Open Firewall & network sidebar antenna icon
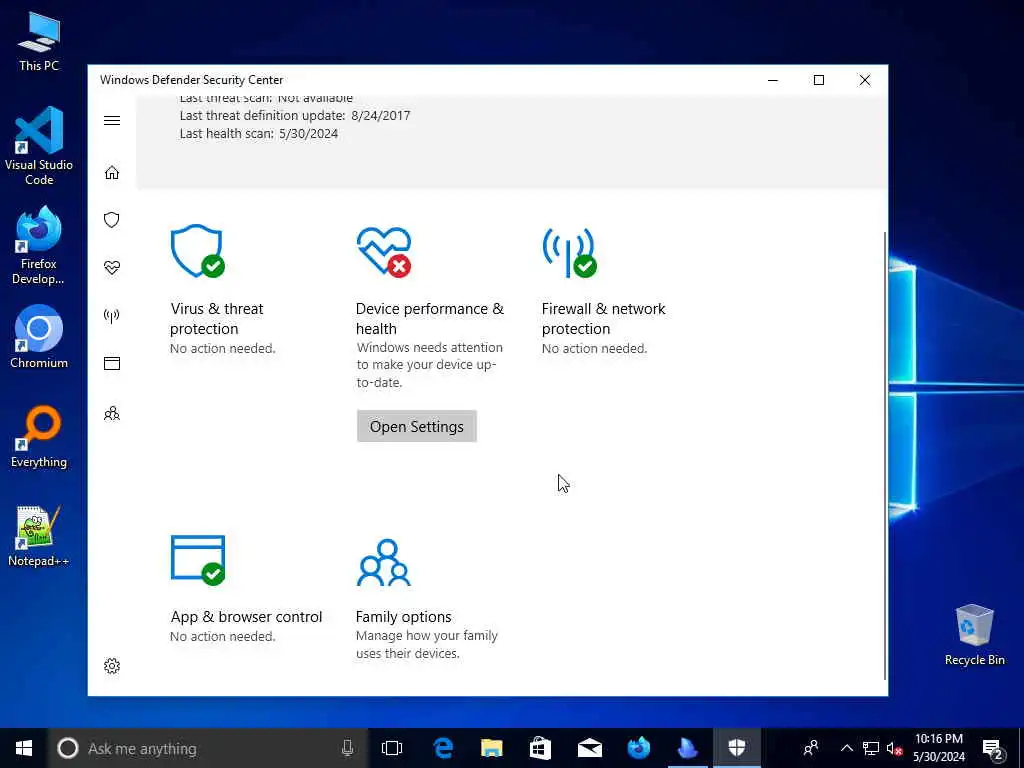The image size is (1024, 768). pyautogui.click(x=112, y=316)
